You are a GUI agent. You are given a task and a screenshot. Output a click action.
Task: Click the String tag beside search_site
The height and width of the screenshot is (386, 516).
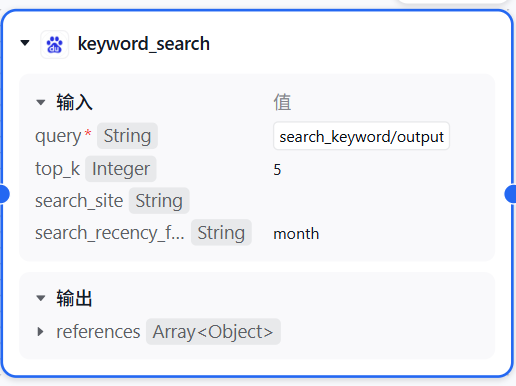point(159,201)
